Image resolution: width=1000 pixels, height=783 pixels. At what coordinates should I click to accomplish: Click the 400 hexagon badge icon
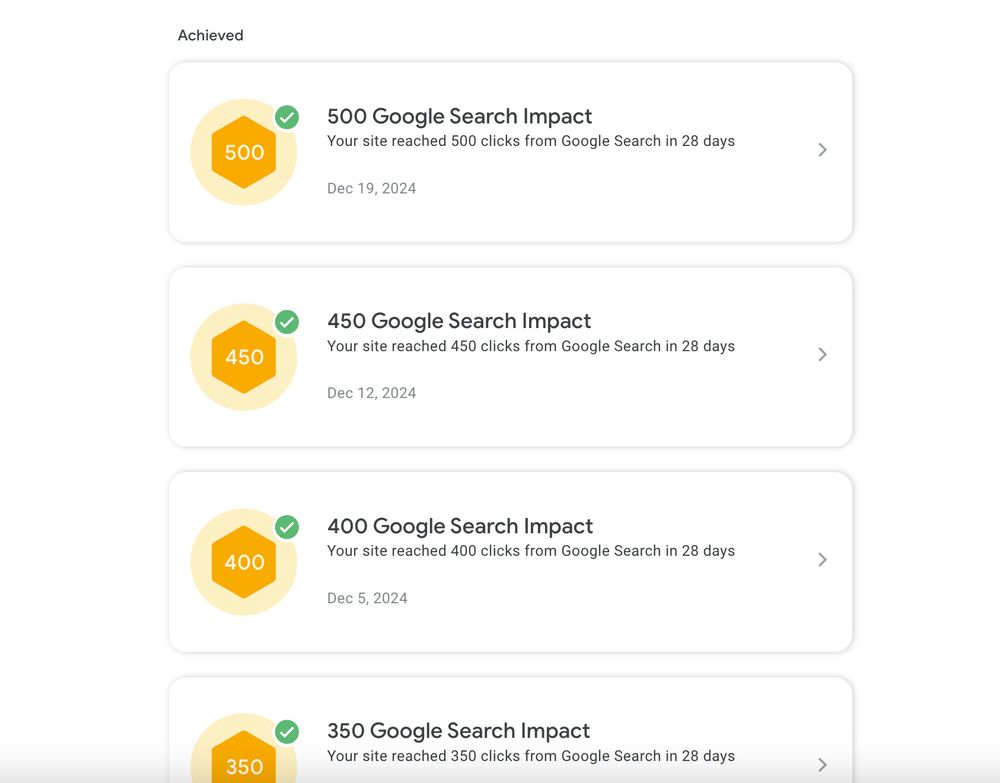(x=244, y=562)
